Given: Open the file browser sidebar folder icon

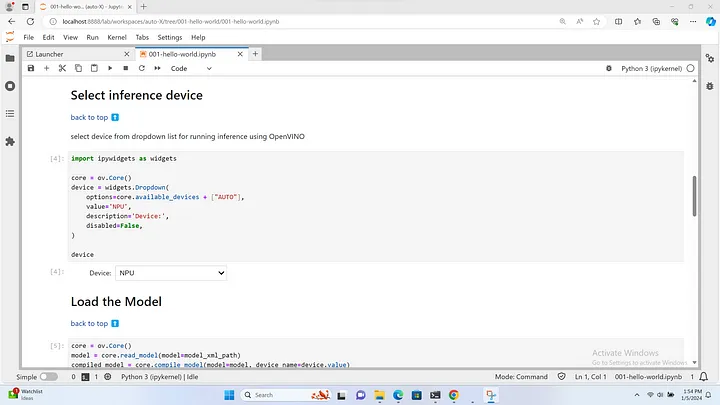Looking at the screenshot, I should (10, 58).
